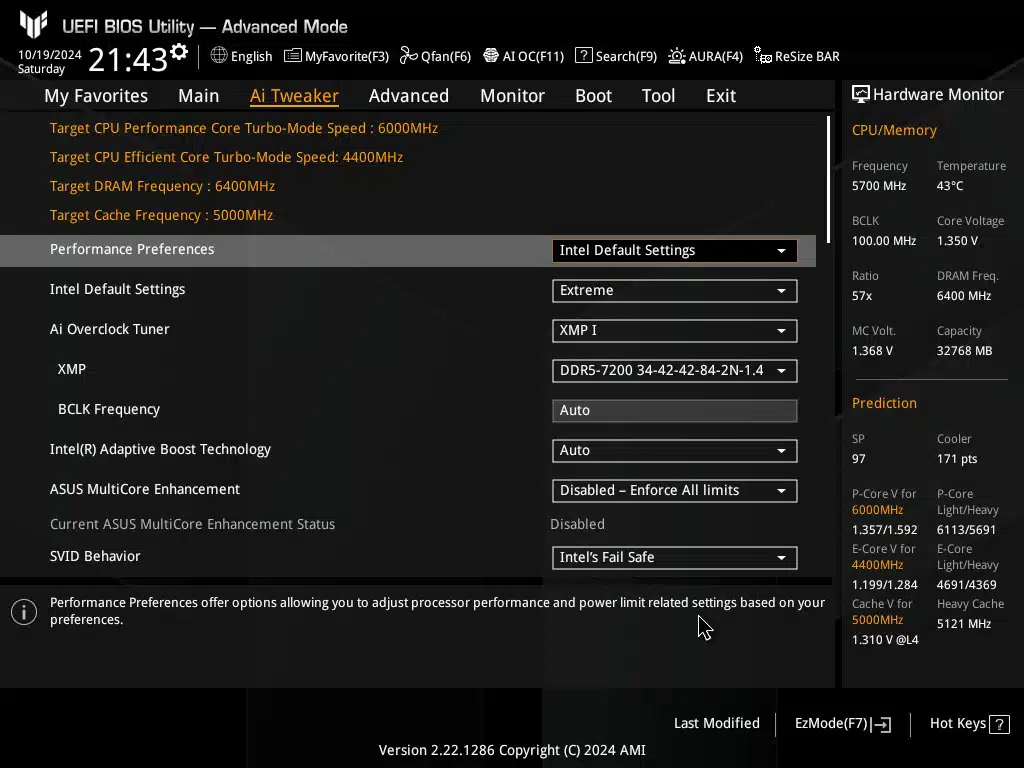1024x768 pixels.
Task: Switch to Tool tab
Action: click(658, 96)
